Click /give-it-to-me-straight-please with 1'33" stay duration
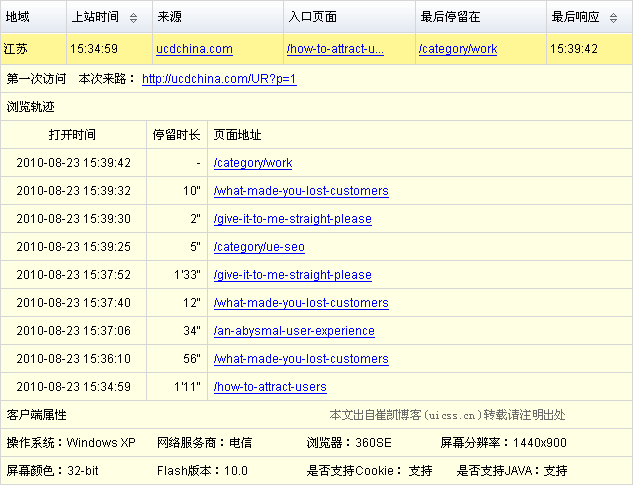The width and height of the screenshot is (633, 485). point(292,275)
